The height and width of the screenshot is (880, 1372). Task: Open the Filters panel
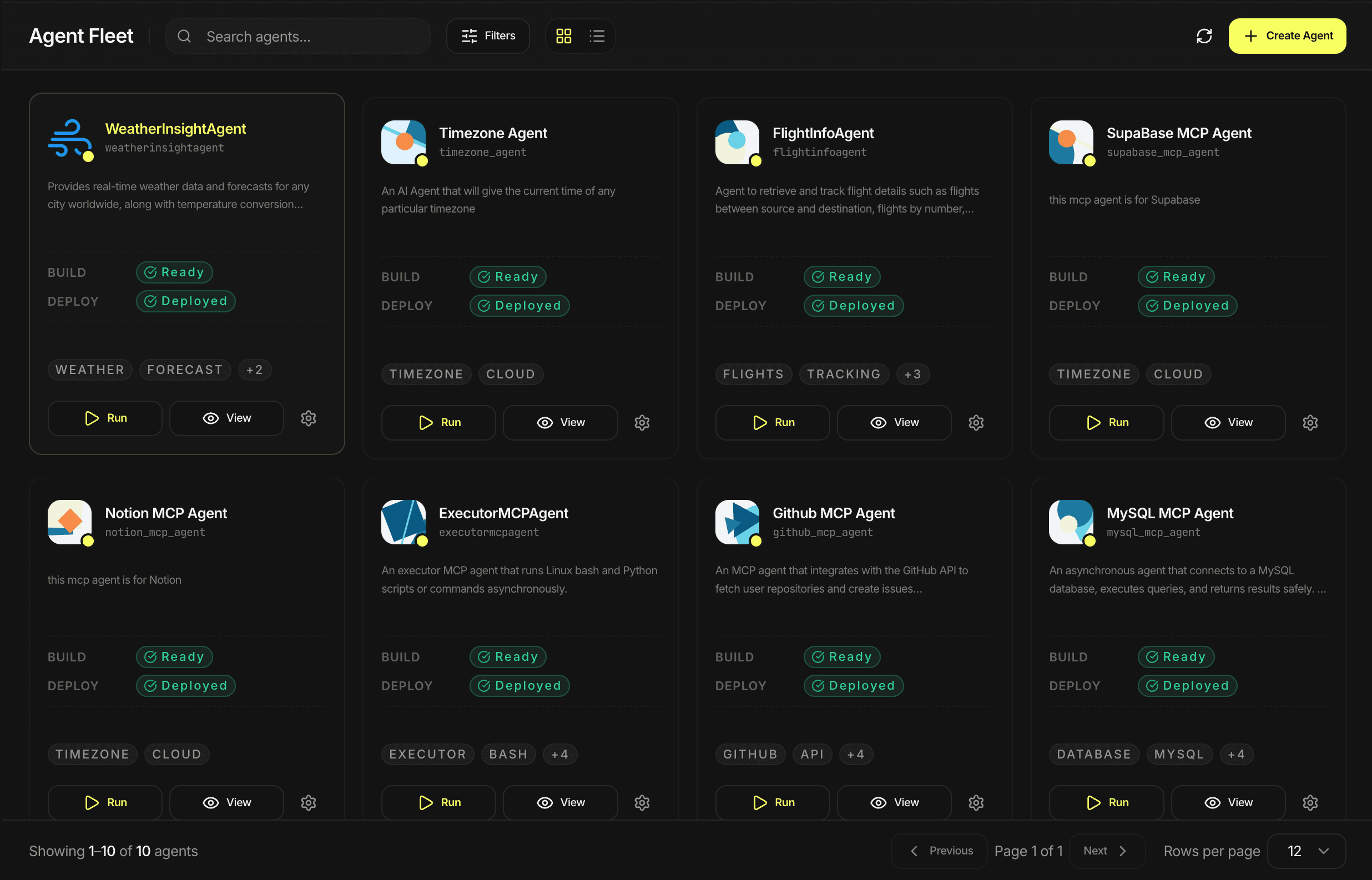[488, 36]
